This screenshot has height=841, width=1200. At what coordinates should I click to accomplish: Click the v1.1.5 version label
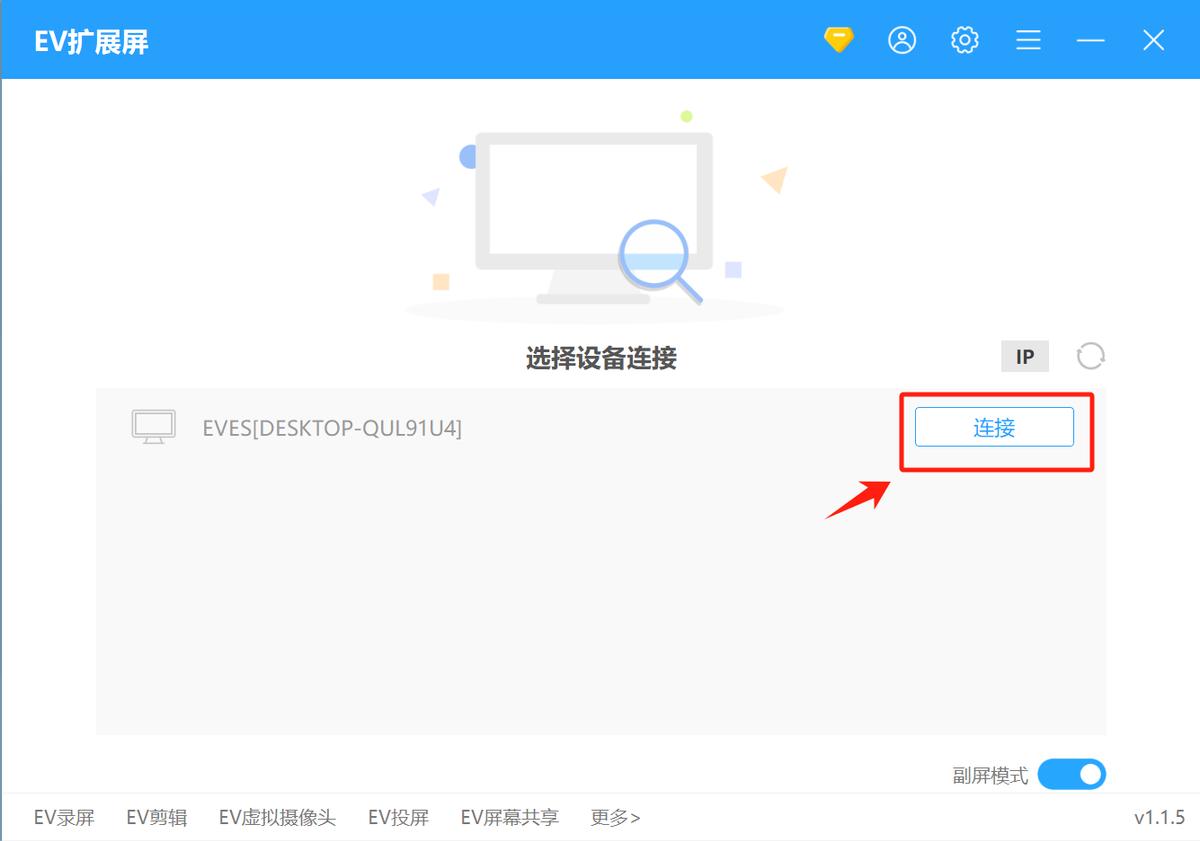click(x=1159, y=817)
